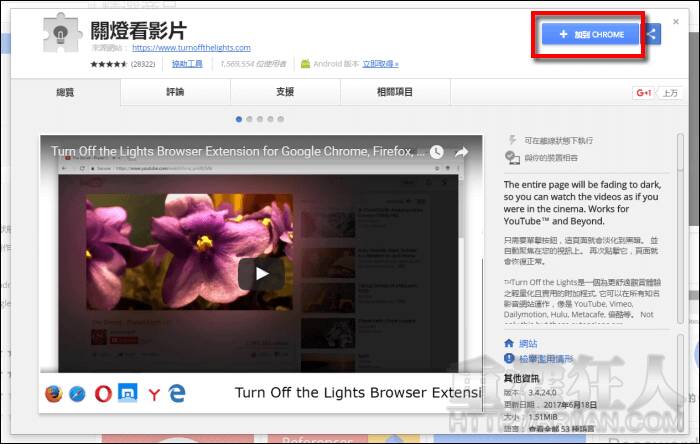Open the view all 53 languages link
The height and width of the screenshot is (444, 700).
561,429
